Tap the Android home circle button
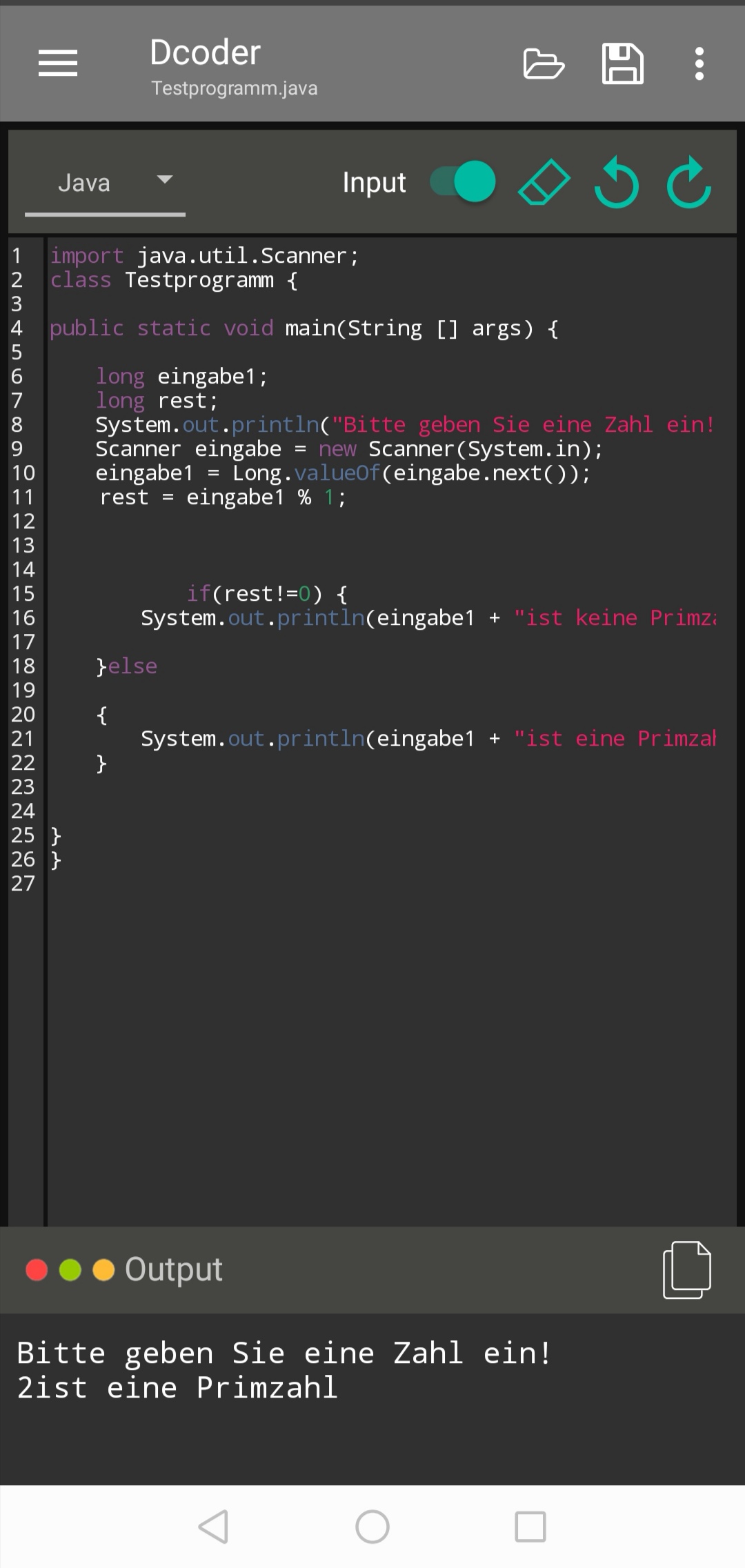Viewport: 745px width, 1568px height. coord(372,1526)
